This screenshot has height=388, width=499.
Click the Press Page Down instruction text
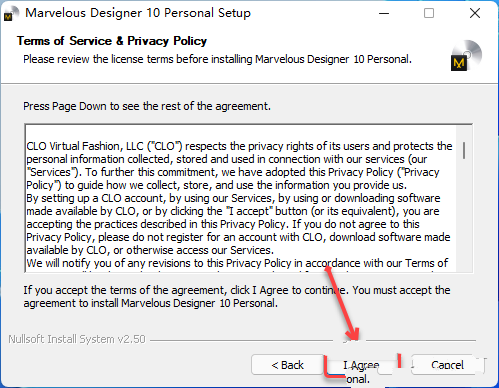pyautogui.click(x=147, y=106)
